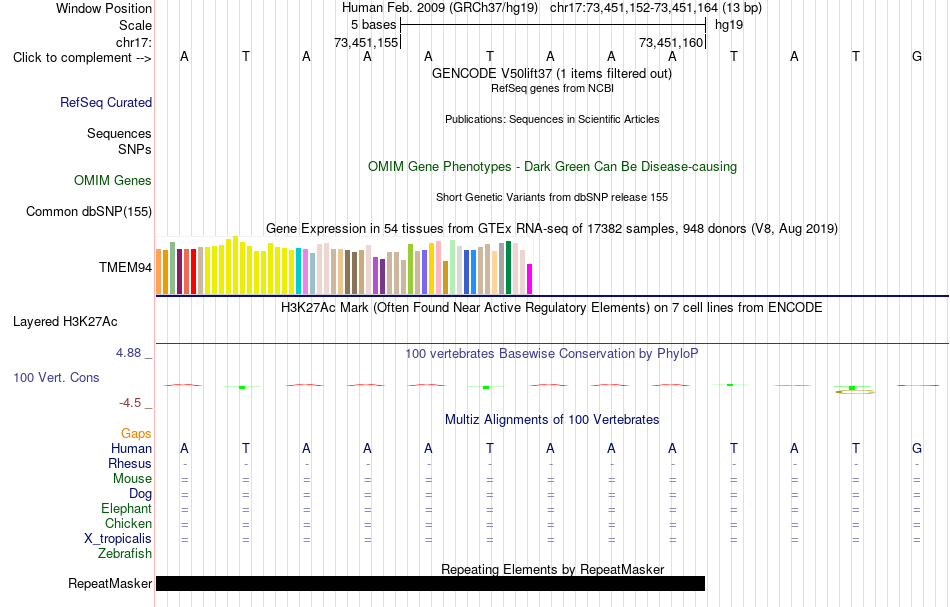Click the black RepeatMasker element bar

pos(430,583)
